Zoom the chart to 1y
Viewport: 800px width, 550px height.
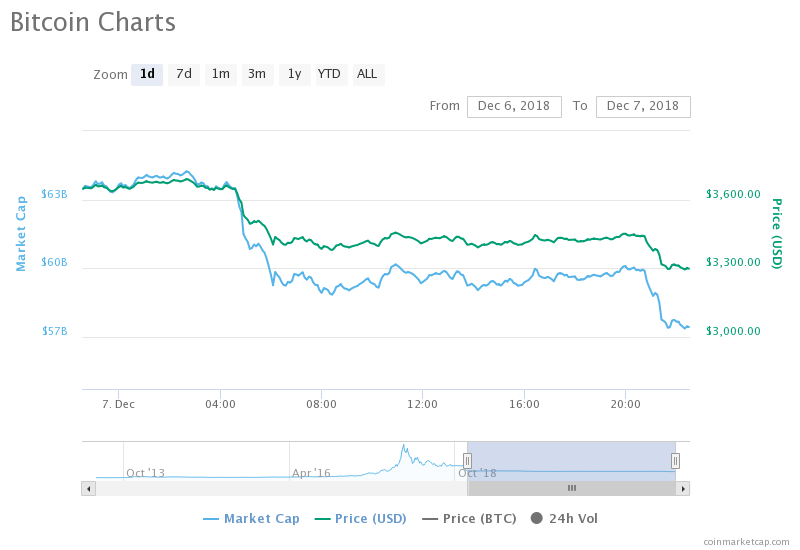(x=293, y=74)
